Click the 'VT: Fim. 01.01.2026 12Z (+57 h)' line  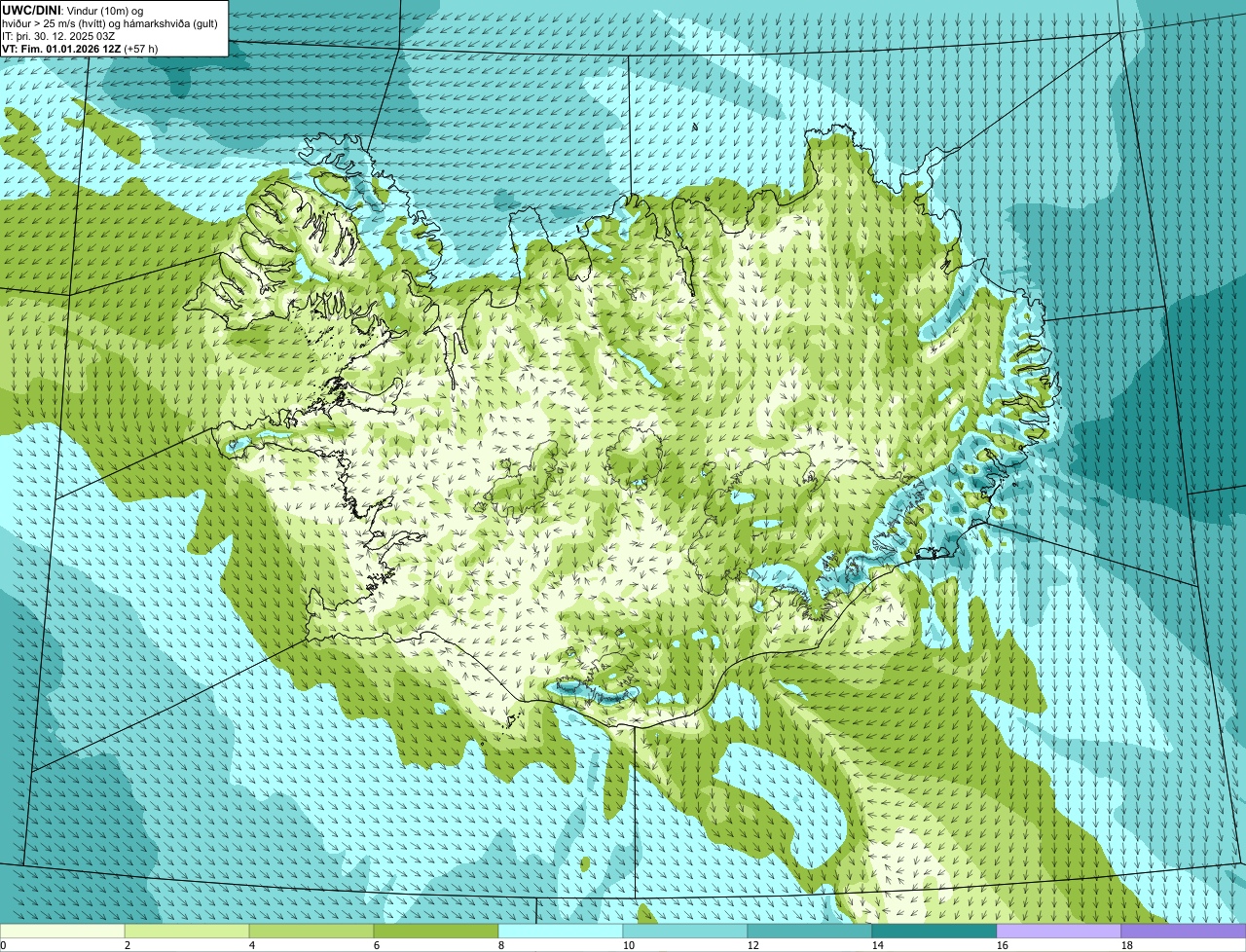pyautogui.click(x=80, y=49)
